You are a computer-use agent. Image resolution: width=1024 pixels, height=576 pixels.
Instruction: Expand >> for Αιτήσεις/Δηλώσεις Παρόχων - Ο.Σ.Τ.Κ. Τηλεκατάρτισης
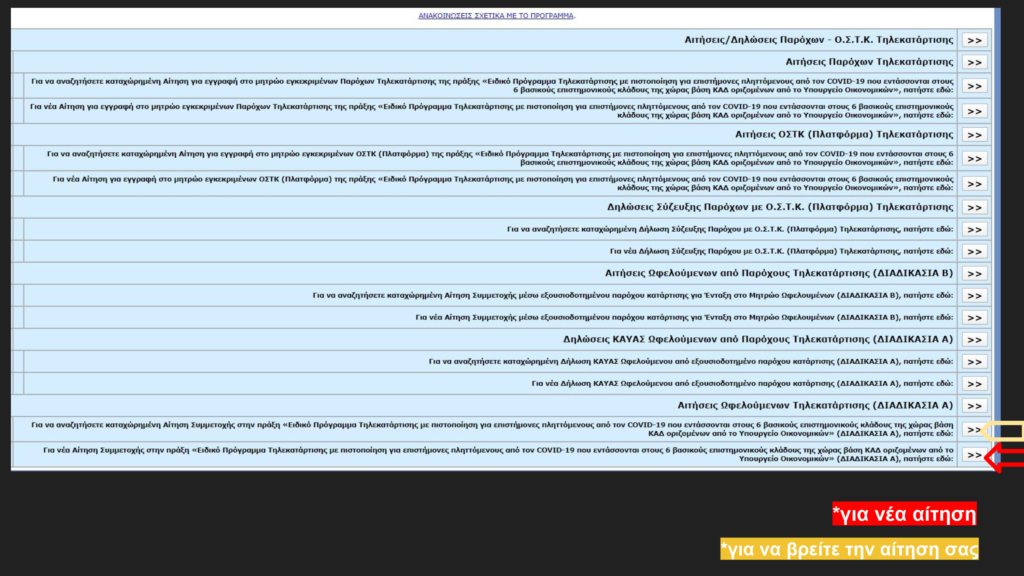[974, 40]
